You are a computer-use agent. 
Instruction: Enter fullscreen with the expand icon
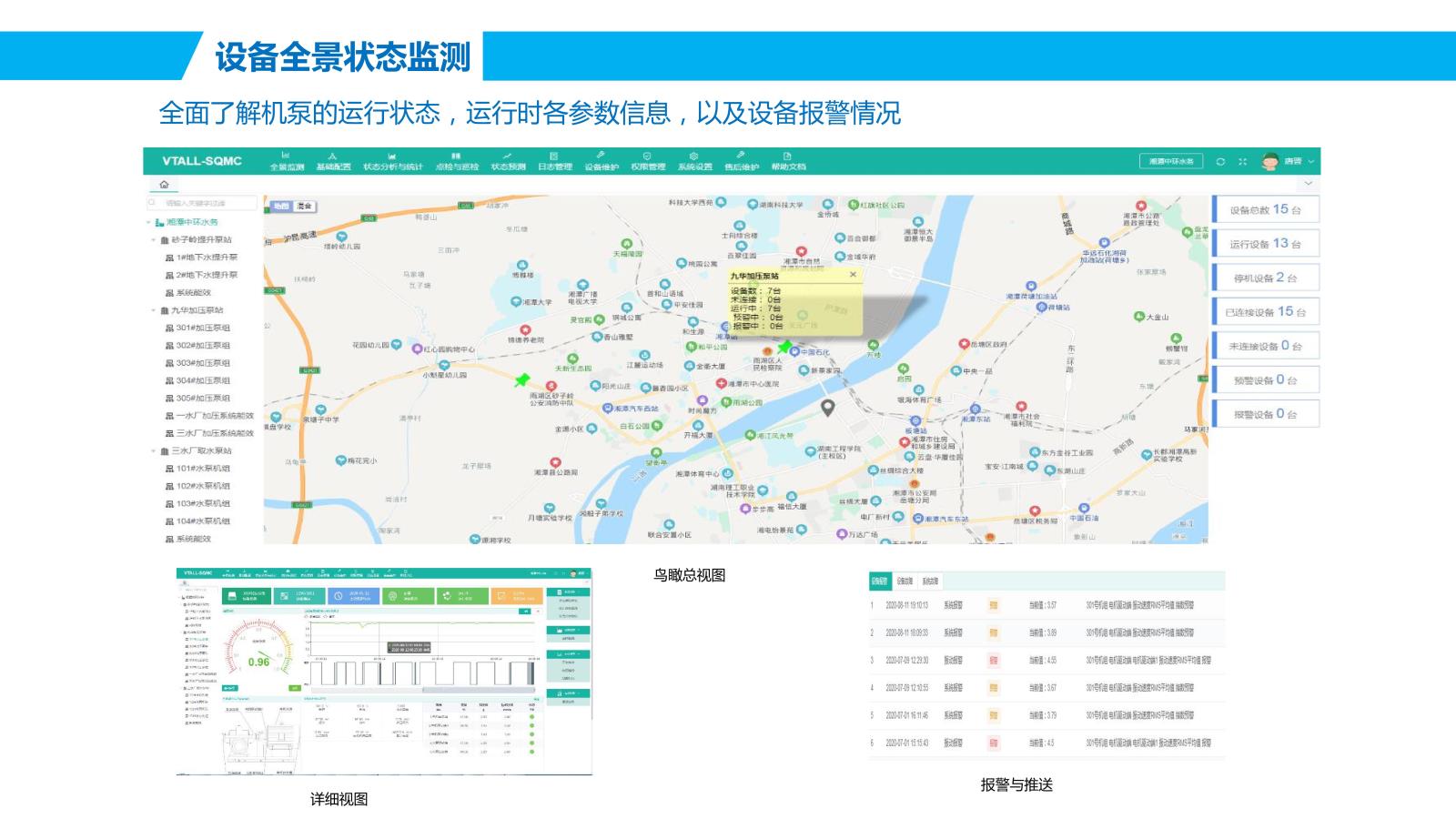(x=1243, y=161)
